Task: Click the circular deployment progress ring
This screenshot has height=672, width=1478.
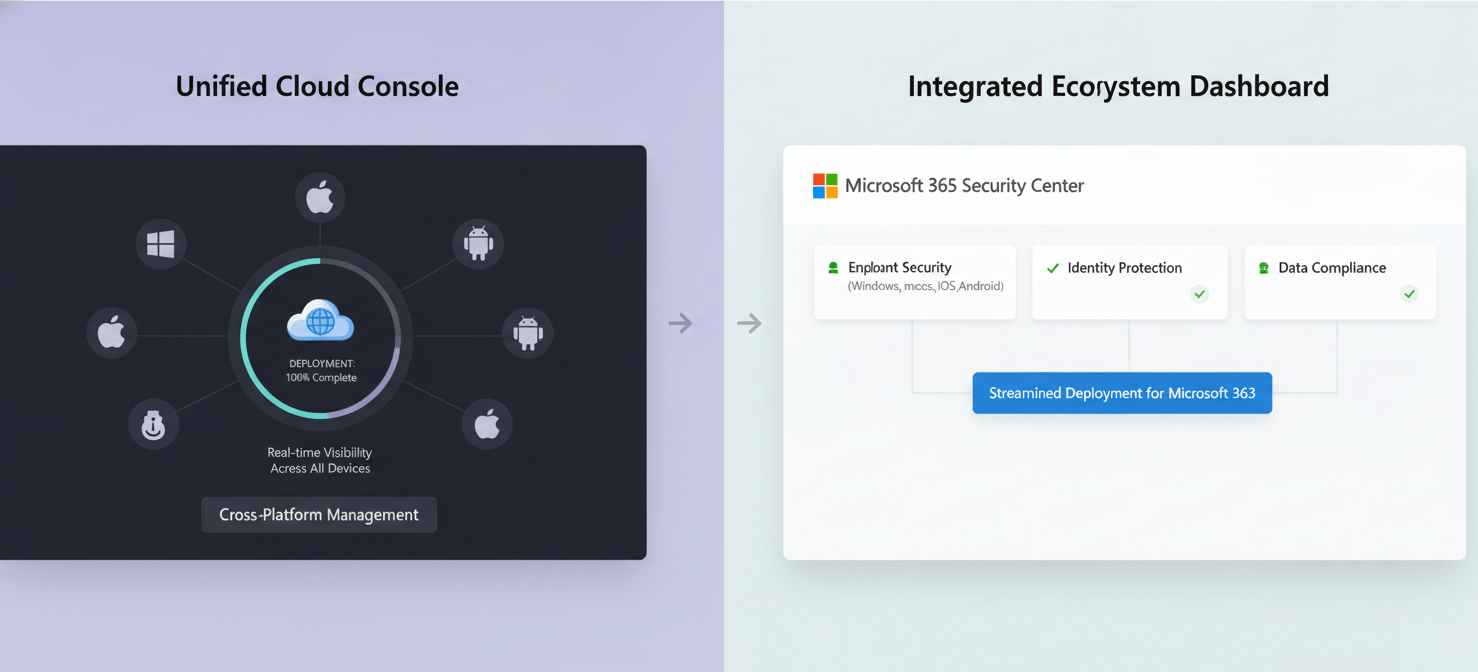Action: click(x=320, y=337)
